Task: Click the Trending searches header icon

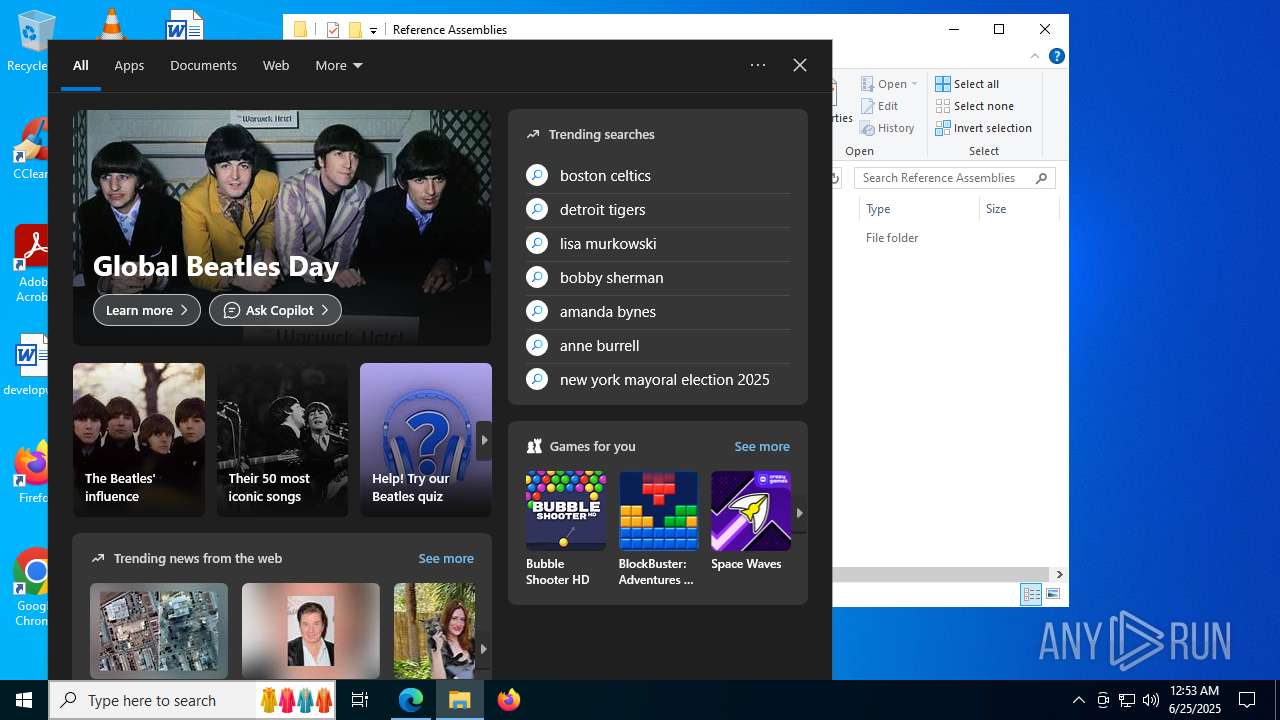Action: pyautogui.click(x=533, y=134)
